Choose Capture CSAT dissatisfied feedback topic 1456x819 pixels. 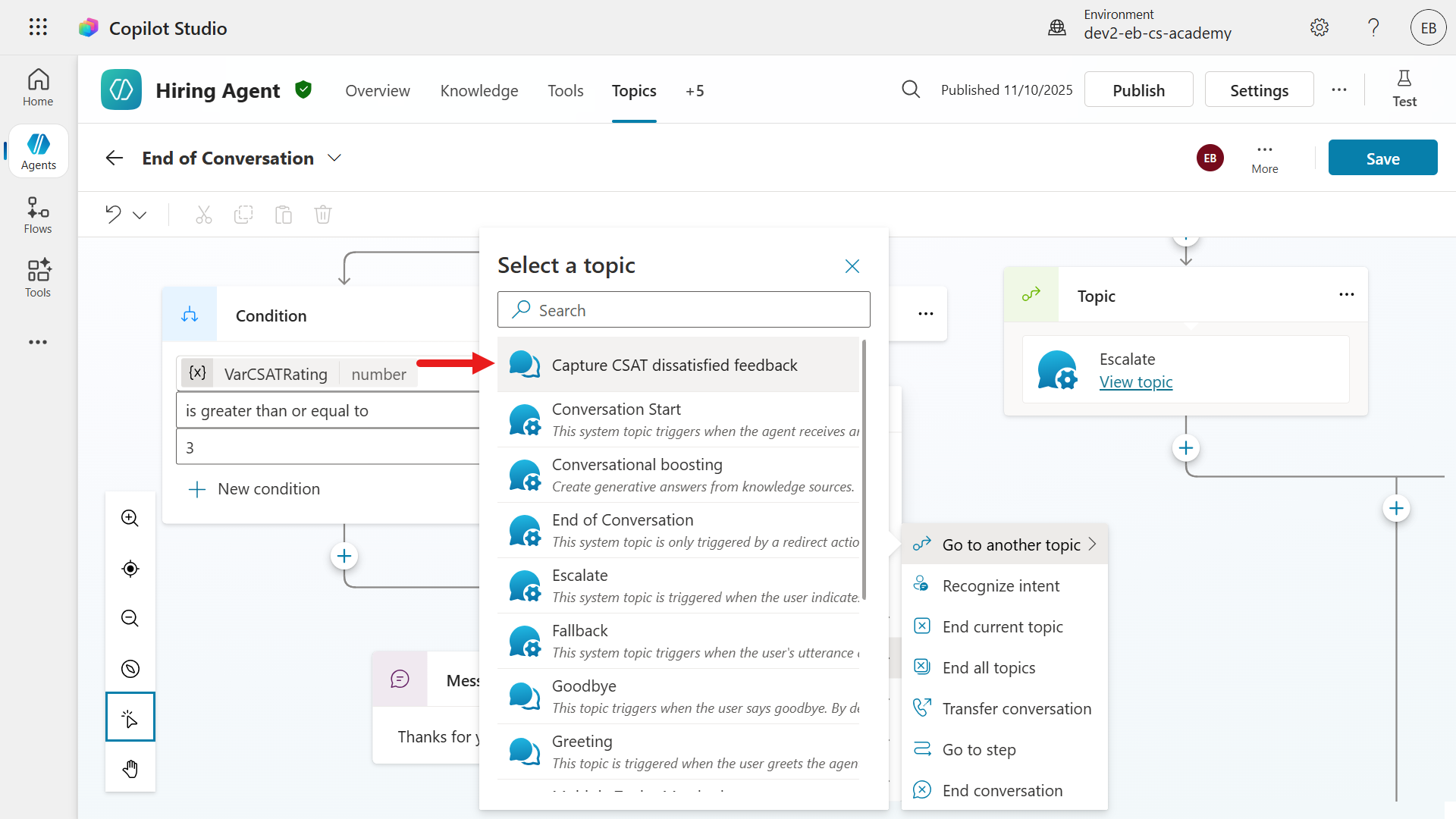[679, 365]
